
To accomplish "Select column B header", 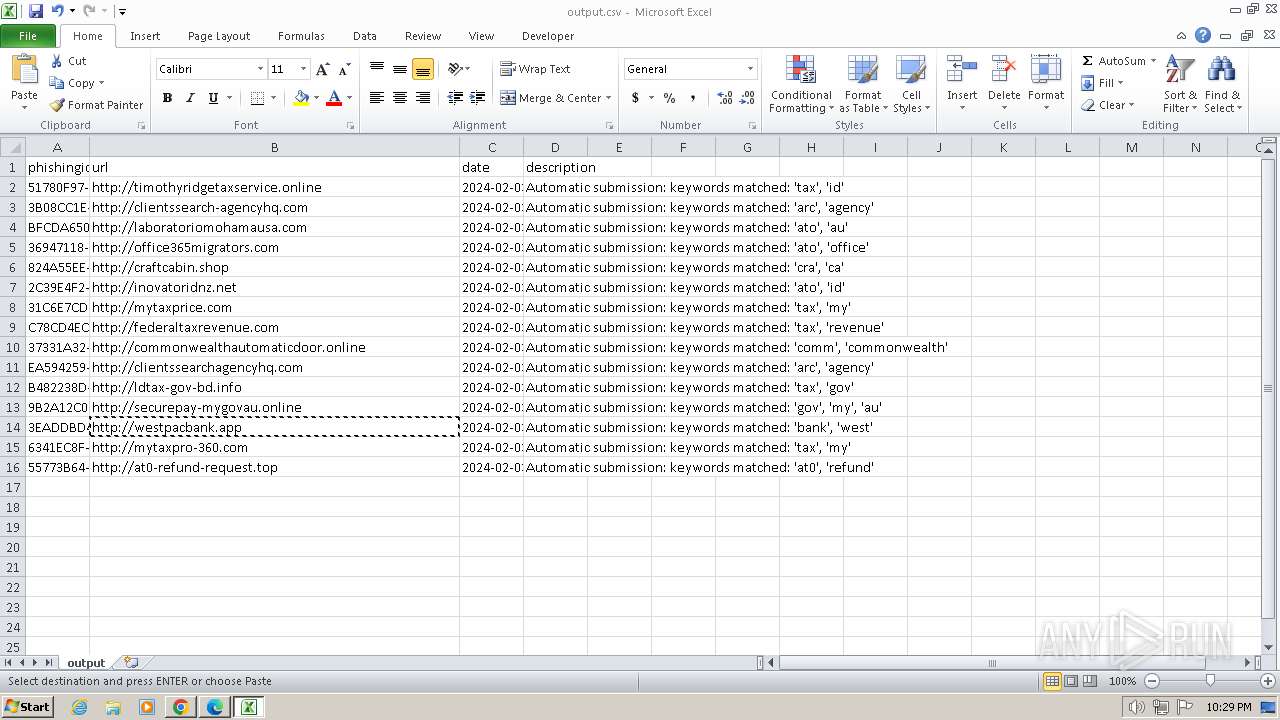I will click(274, 147).
